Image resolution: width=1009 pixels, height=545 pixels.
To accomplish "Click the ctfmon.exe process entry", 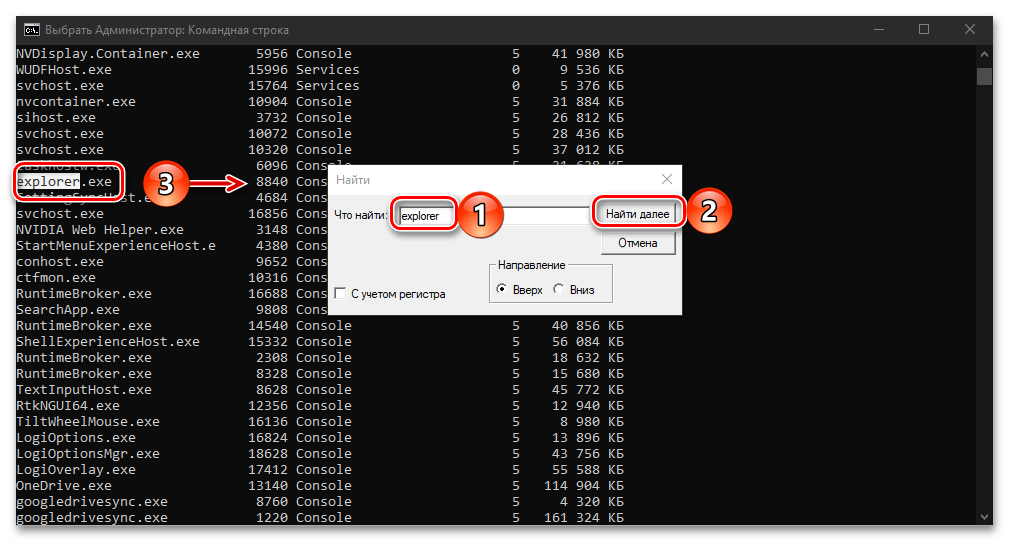I will point(56,277).
